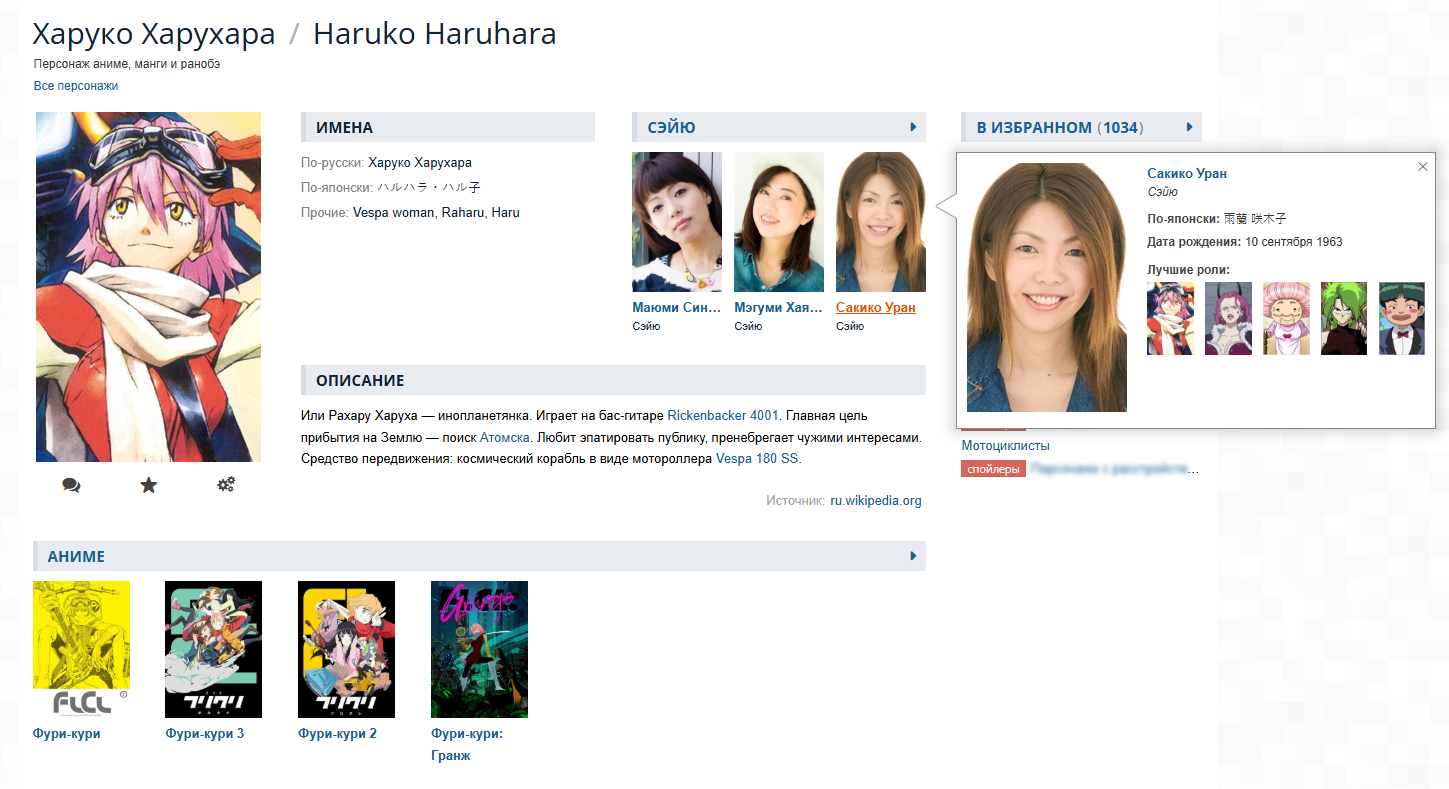Click Мэгуми Хая… seiyuu photo

click(779, 222)
